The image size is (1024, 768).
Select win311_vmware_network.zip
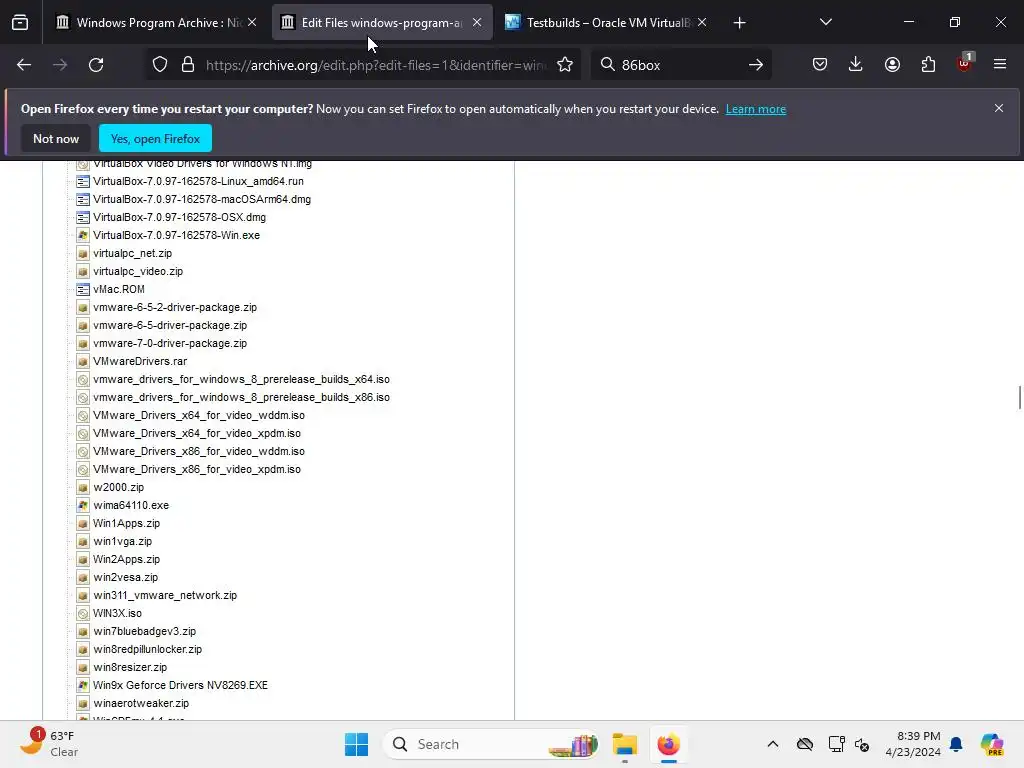coord(165,595)
